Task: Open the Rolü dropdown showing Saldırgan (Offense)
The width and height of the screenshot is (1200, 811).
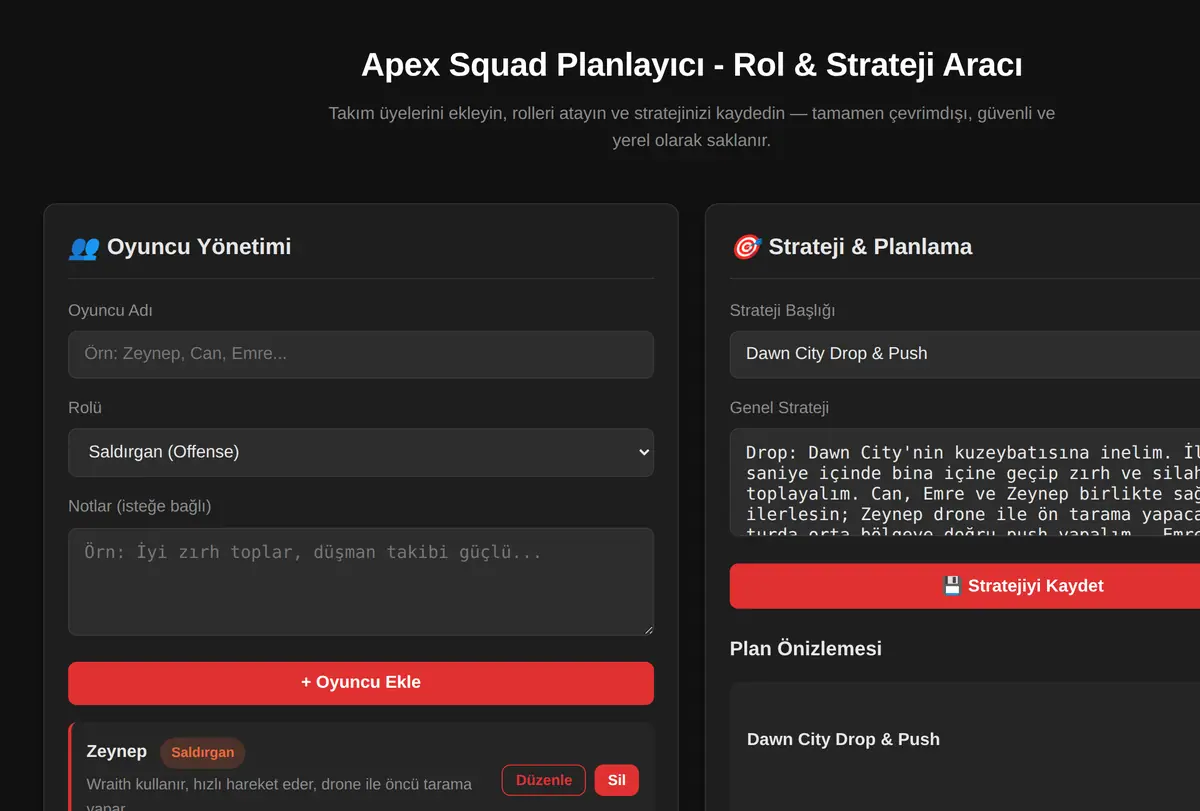Action: pos(361,452)
